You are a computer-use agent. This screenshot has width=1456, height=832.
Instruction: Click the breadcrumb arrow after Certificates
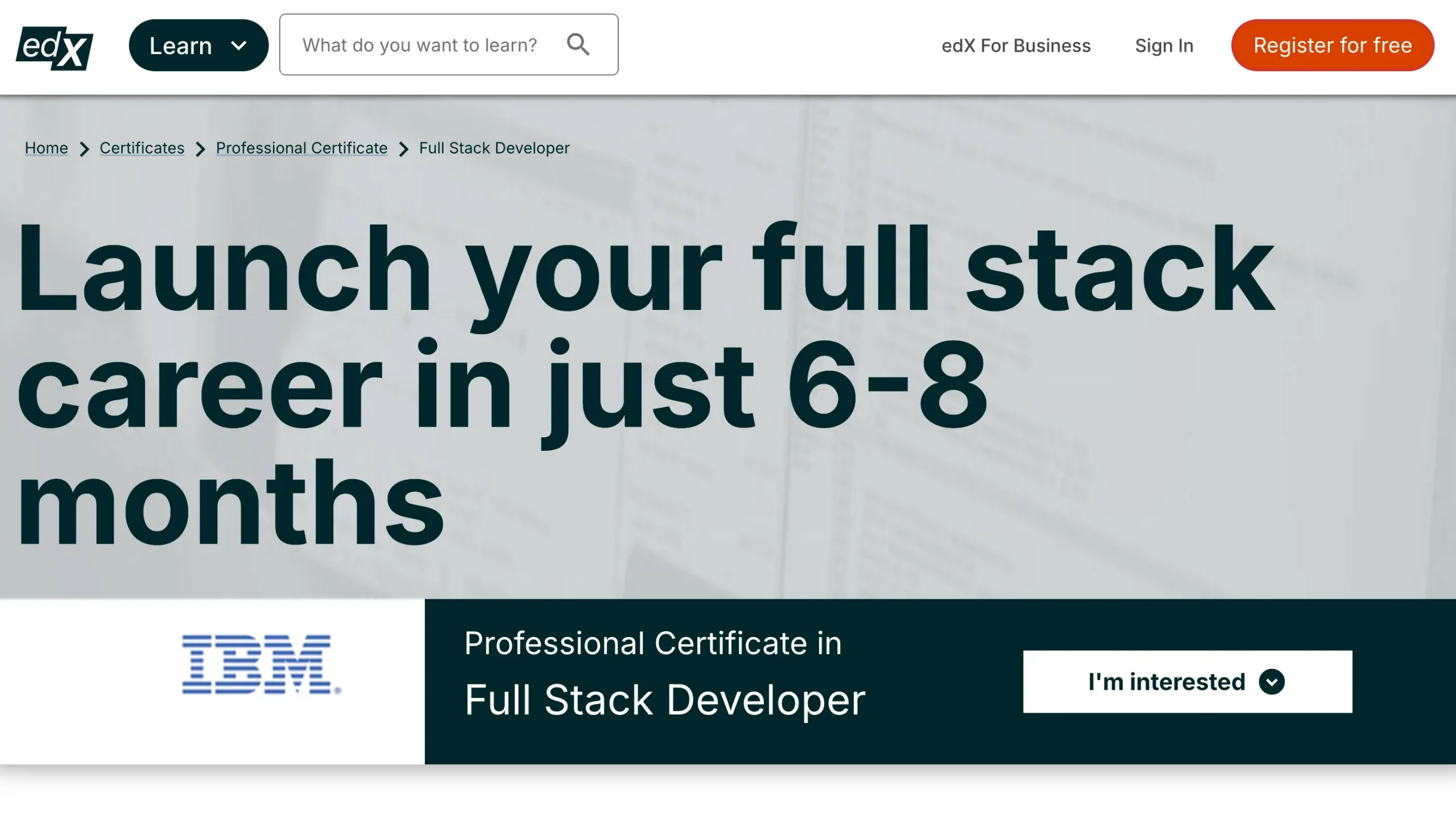click(200, 149)
